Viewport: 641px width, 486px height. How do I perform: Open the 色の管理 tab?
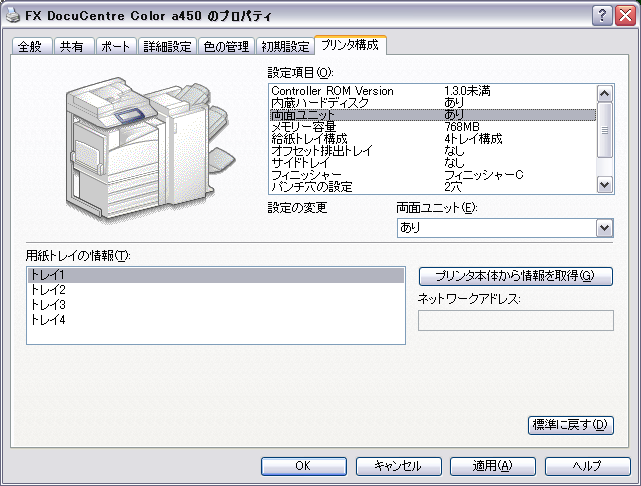tap(227, 46)
